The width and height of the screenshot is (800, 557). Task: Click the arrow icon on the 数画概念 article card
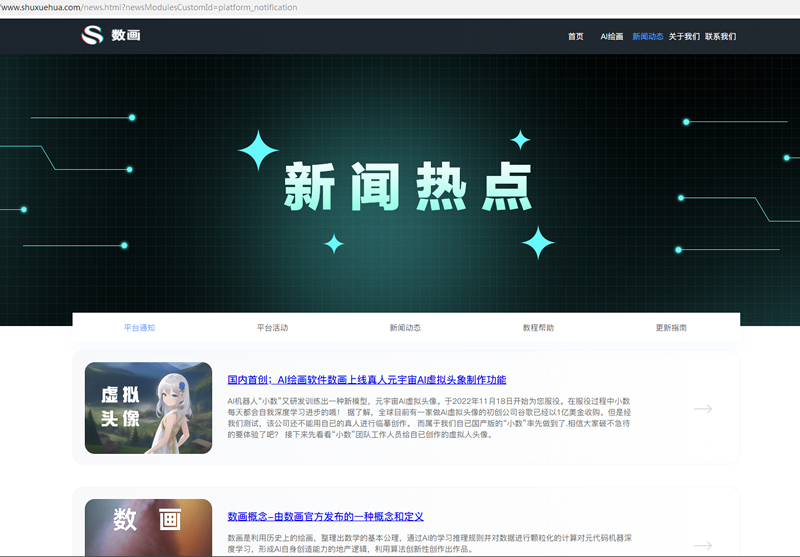click(703, 545)
